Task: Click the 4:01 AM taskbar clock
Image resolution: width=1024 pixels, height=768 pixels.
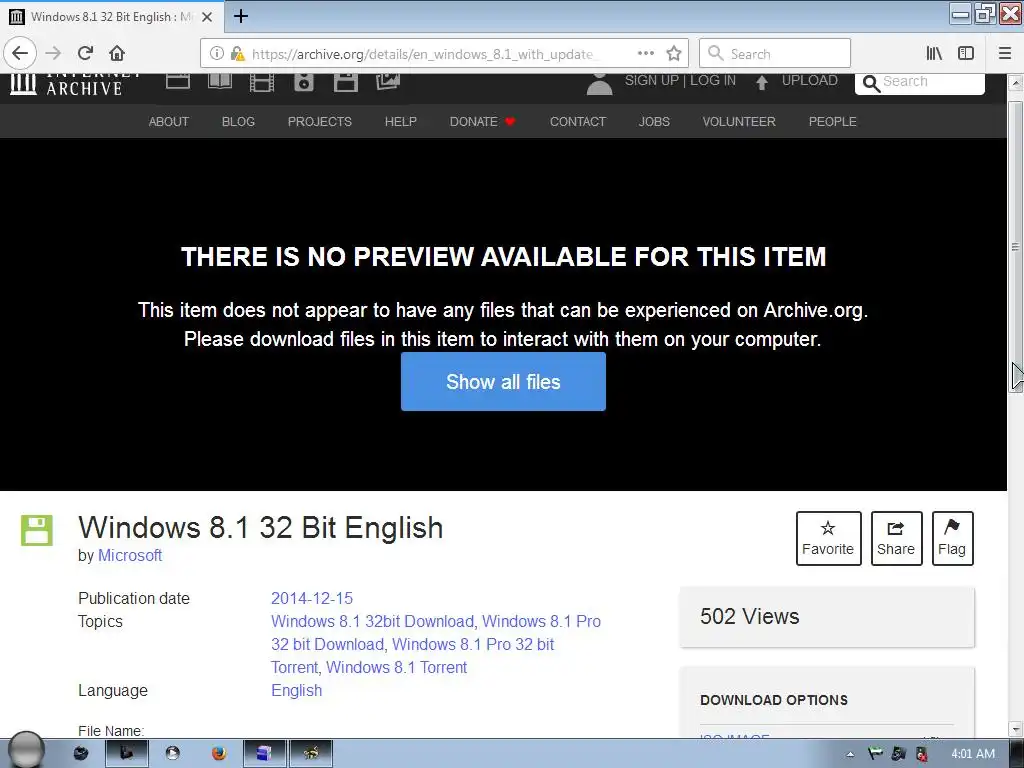Action: click(x=973, y=754)
